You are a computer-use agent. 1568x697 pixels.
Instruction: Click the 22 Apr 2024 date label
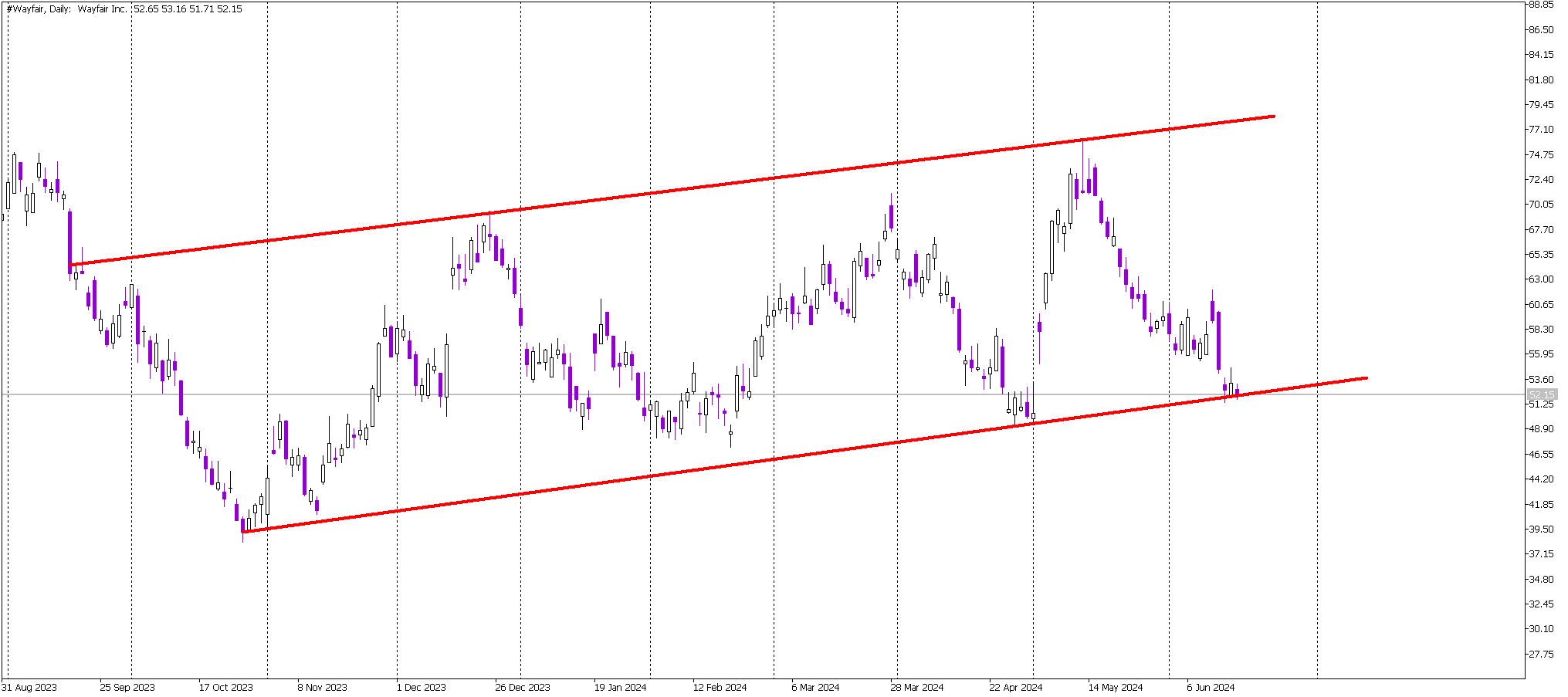point(1015,687)
